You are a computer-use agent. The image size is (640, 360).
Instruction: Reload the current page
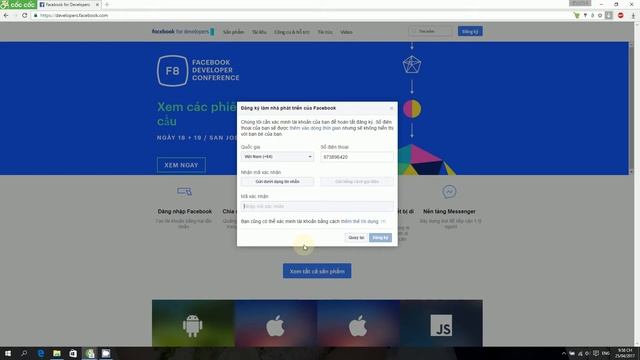coord(24,16)
